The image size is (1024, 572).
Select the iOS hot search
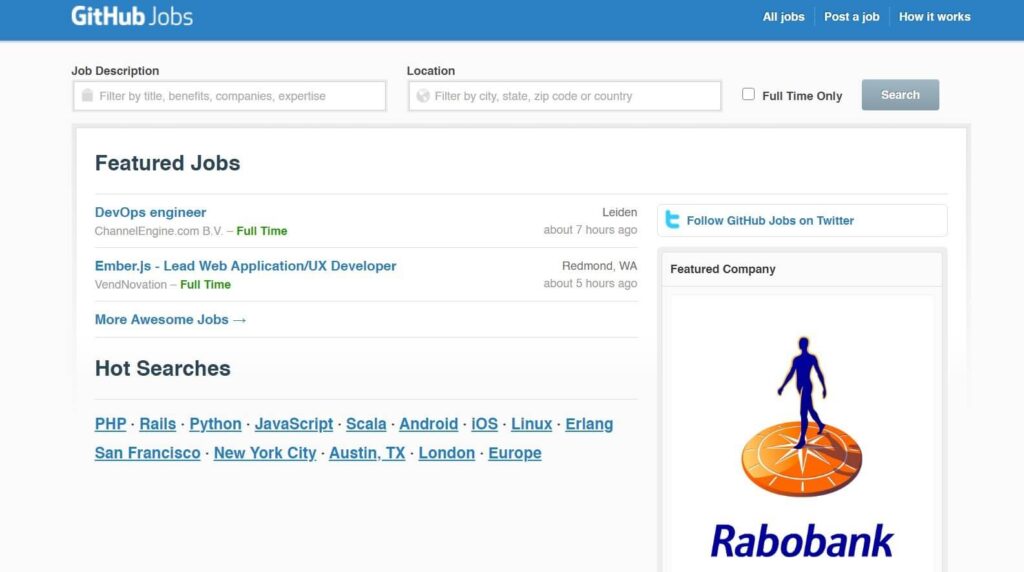point(485,424)
